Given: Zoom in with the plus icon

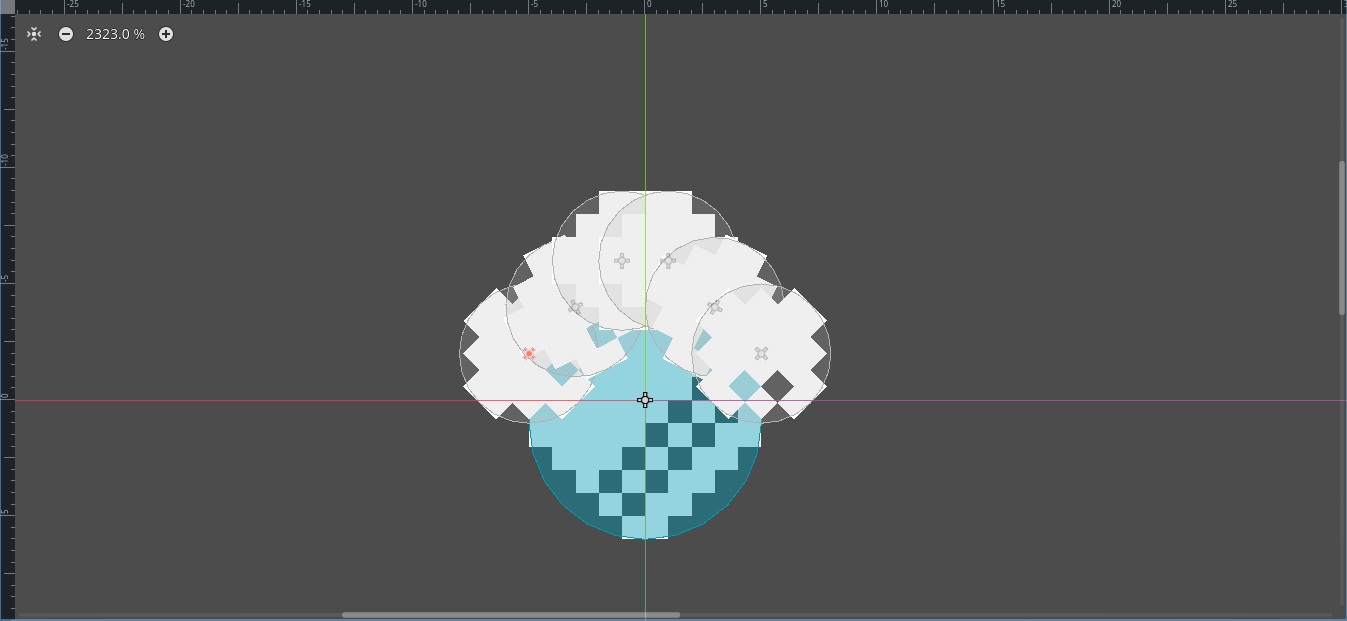Looking at the screenshot, I should click(x=166, y=34).
